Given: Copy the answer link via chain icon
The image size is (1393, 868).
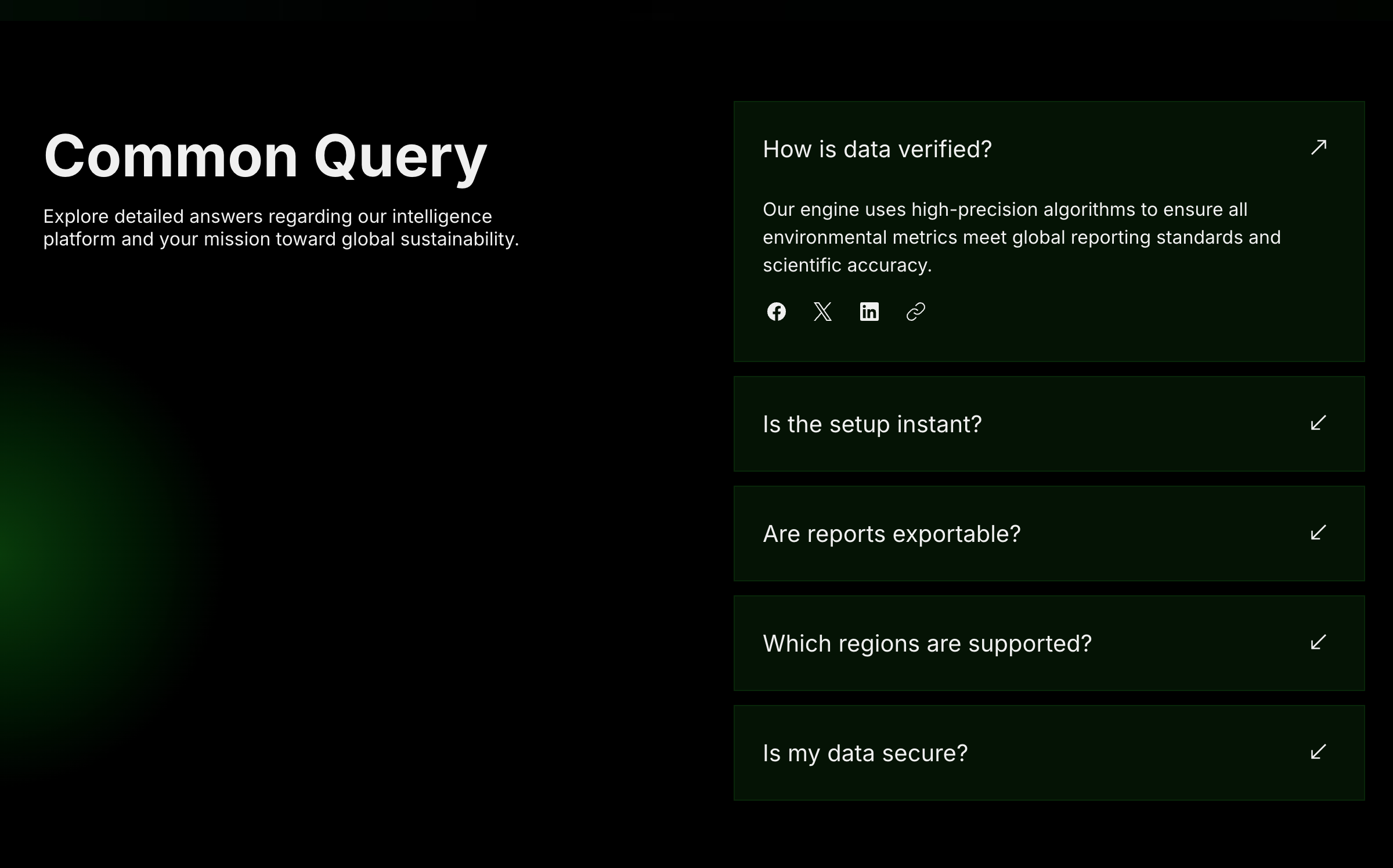Looking at the screenshot, I should (x=915, y=312).
